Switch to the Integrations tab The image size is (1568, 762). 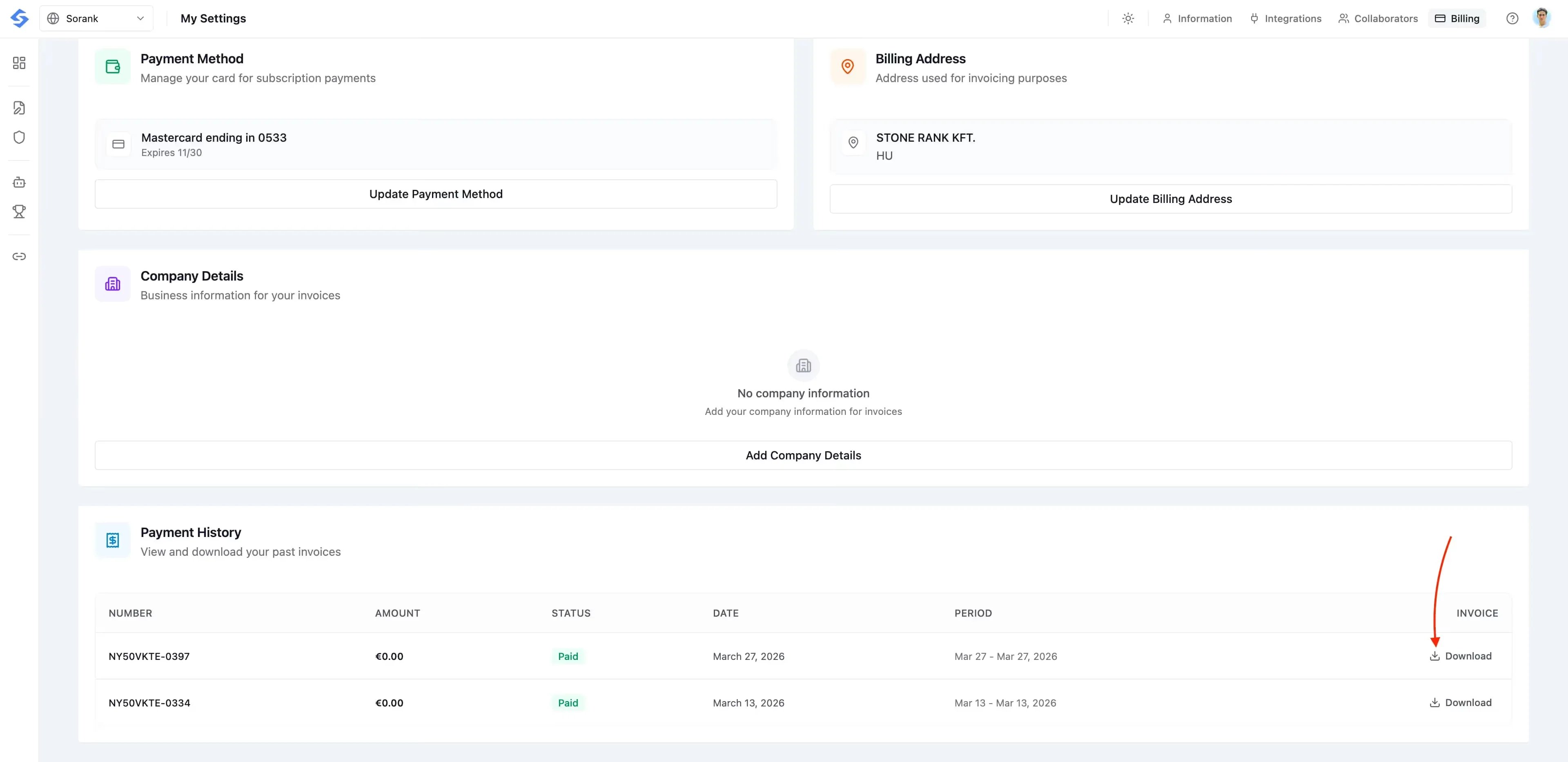[x=1285, y=18]
